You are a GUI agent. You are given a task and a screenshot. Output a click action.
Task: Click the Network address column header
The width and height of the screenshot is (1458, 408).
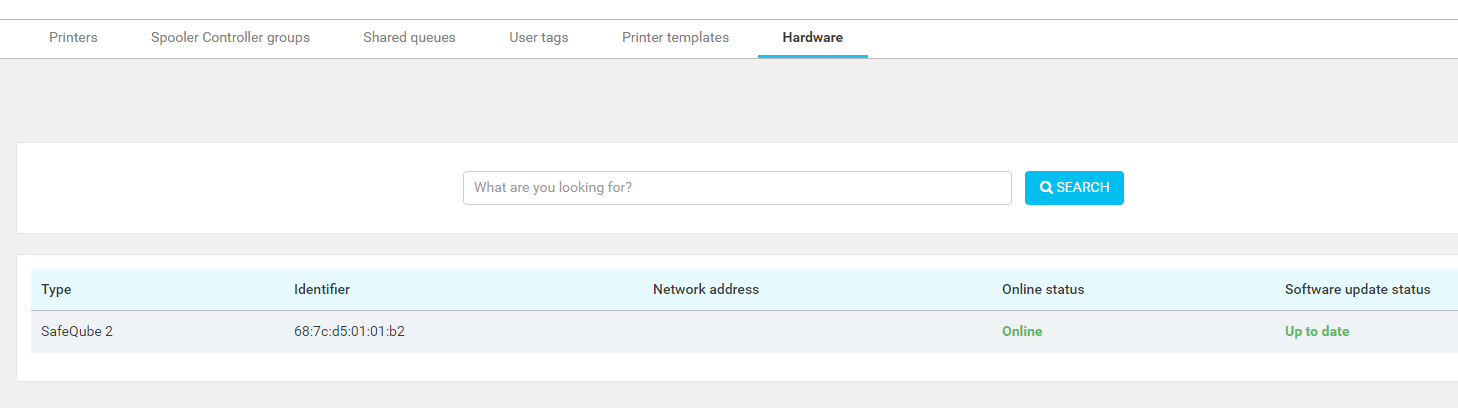click(x=705, y=290)
